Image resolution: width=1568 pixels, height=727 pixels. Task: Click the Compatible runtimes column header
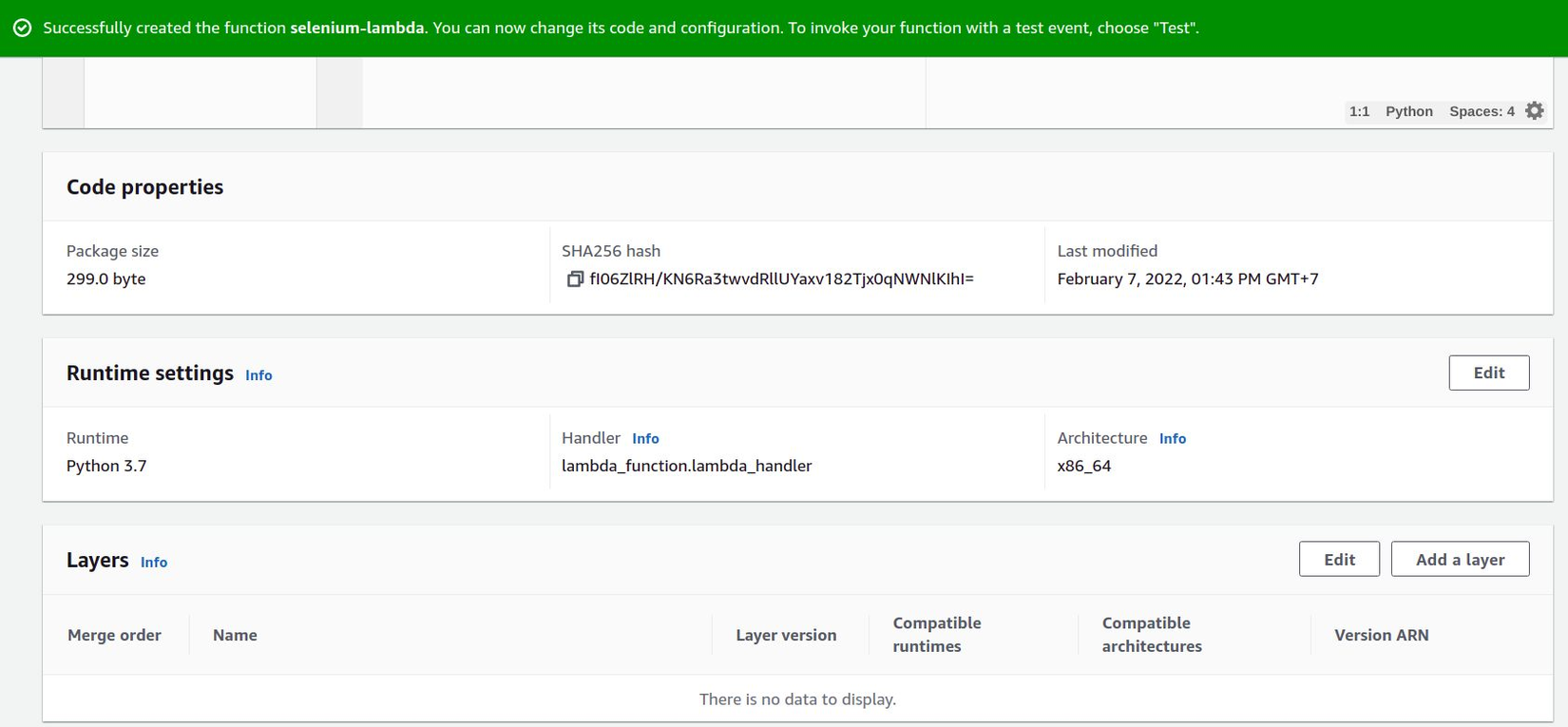click(x=936, y=634)
